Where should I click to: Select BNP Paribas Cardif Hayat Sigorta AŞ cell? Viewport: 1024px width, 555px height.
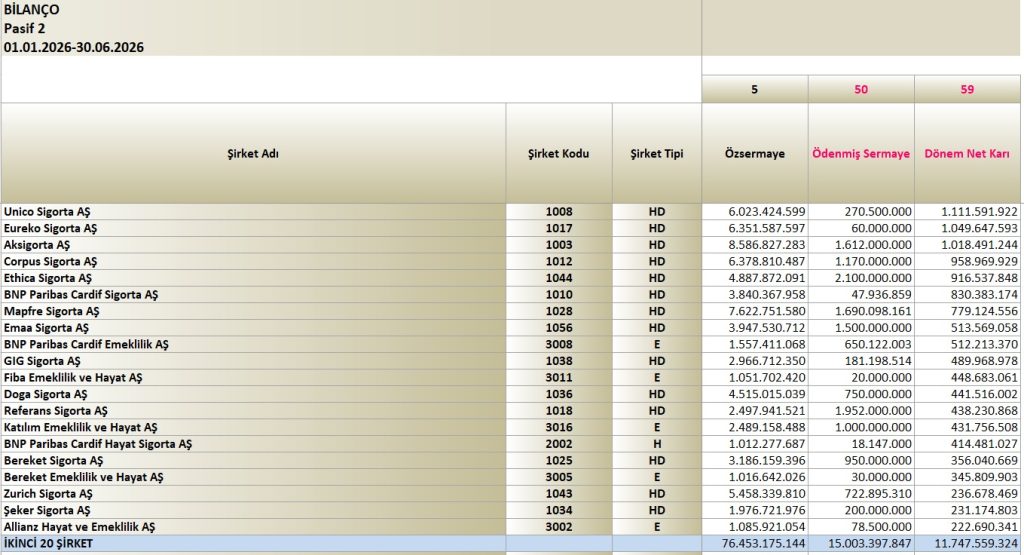pyautogui.click(x=253, y=444)
